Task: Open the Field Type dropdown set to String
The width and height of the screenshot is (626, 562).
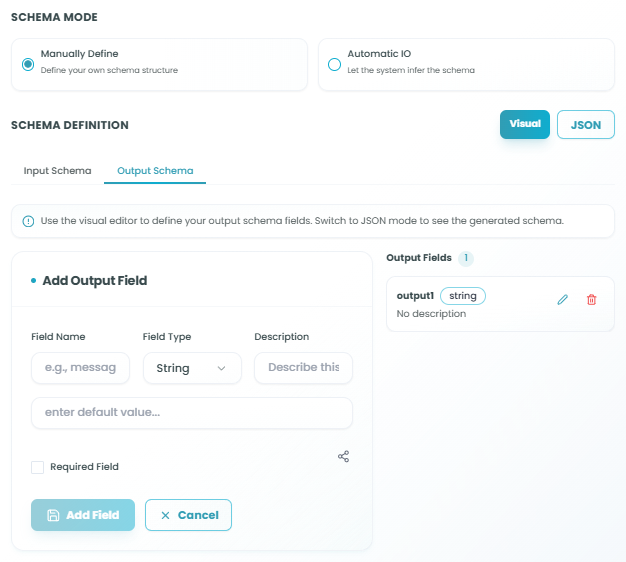Action: point(192,368)
